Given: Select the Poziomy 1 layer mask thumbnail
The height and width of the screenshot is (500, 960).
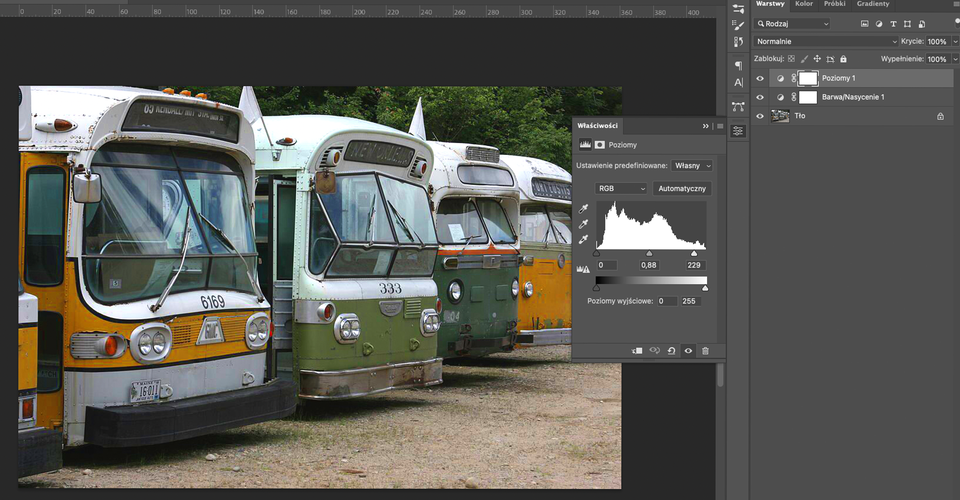Looking at the screenshot, I should [808, 78].
